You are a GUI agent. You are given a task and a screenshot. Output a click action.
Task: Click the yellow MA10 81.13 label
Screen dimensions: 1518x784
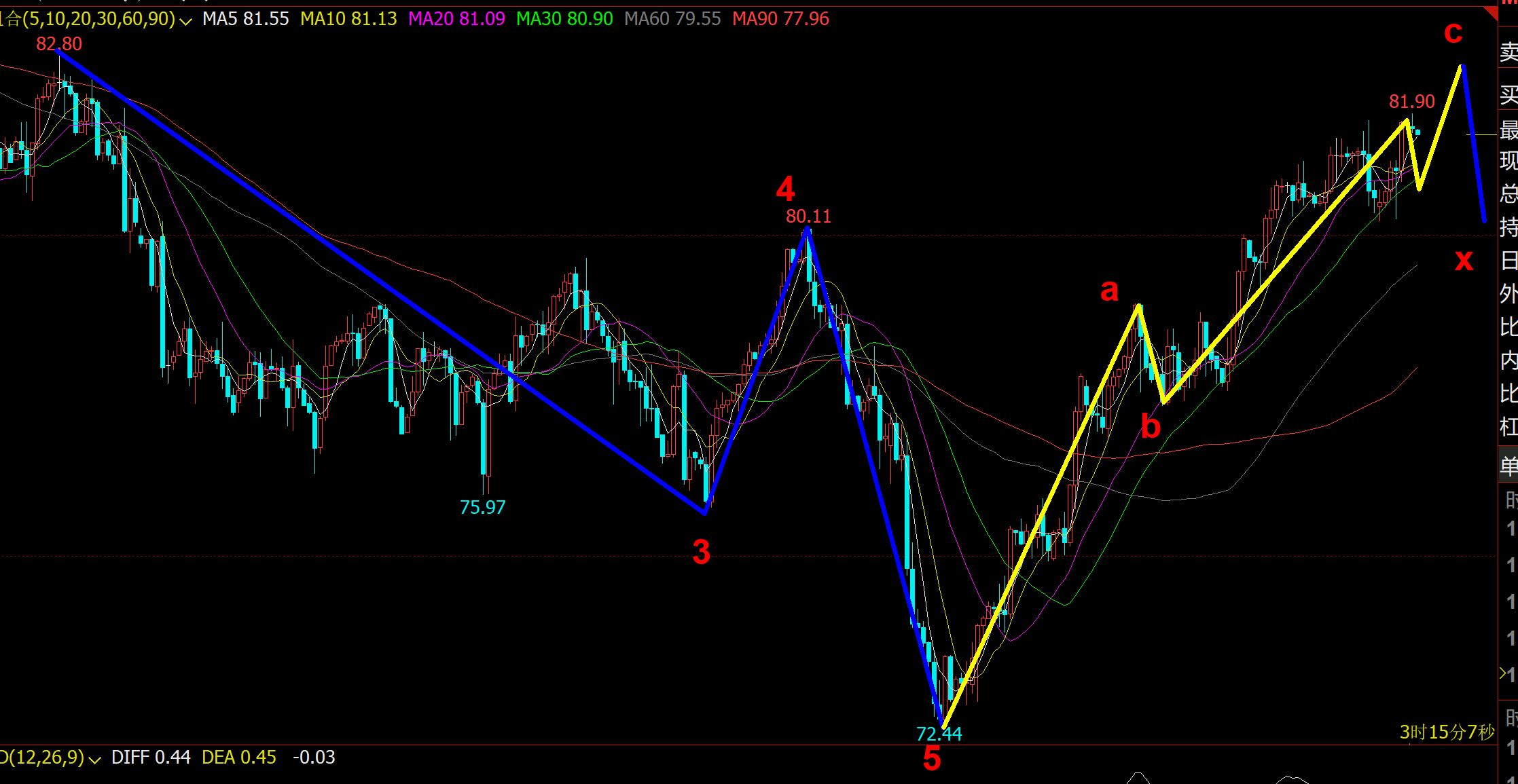click(x=348, y=19)
